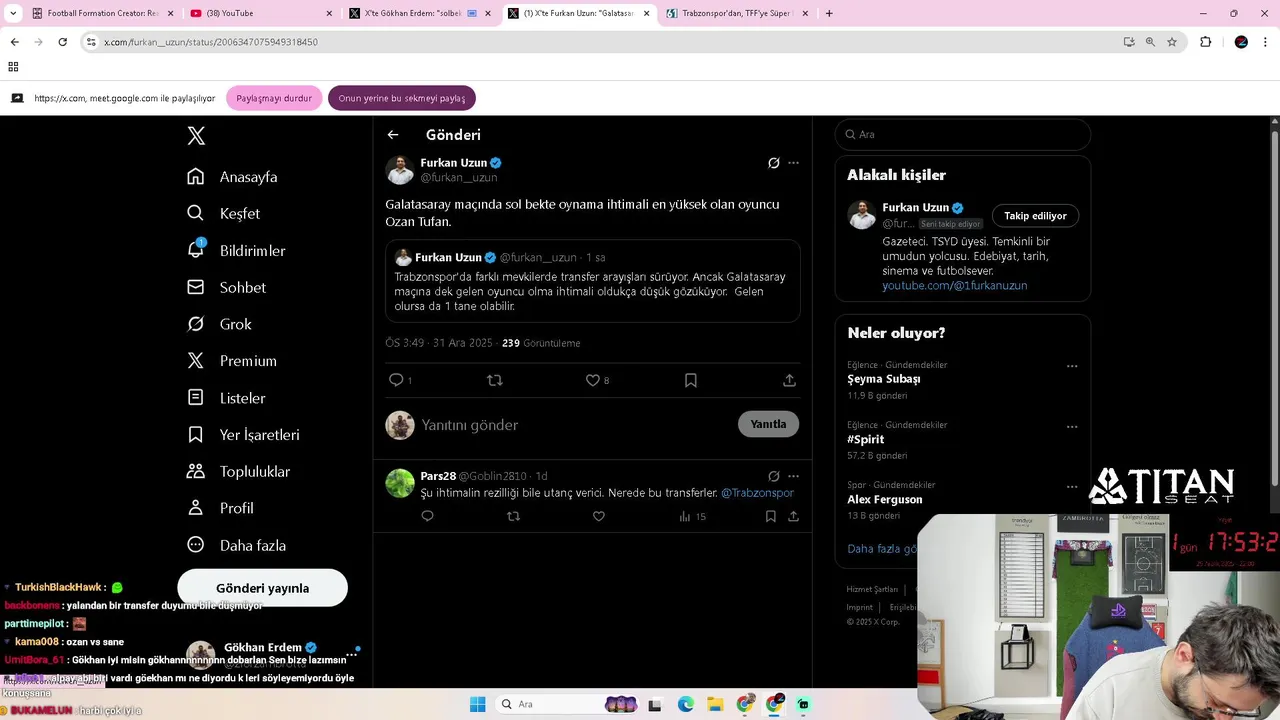Click the Takip ediliyor button
The height and width of the screenshot is (720, 1280).
1035,216
